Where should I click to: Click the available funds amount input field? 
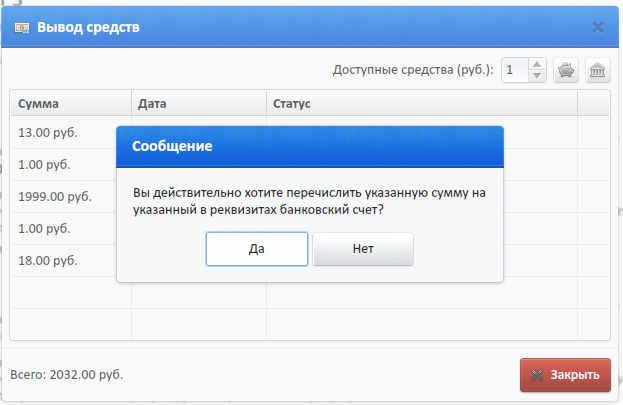tap(515, 70)
